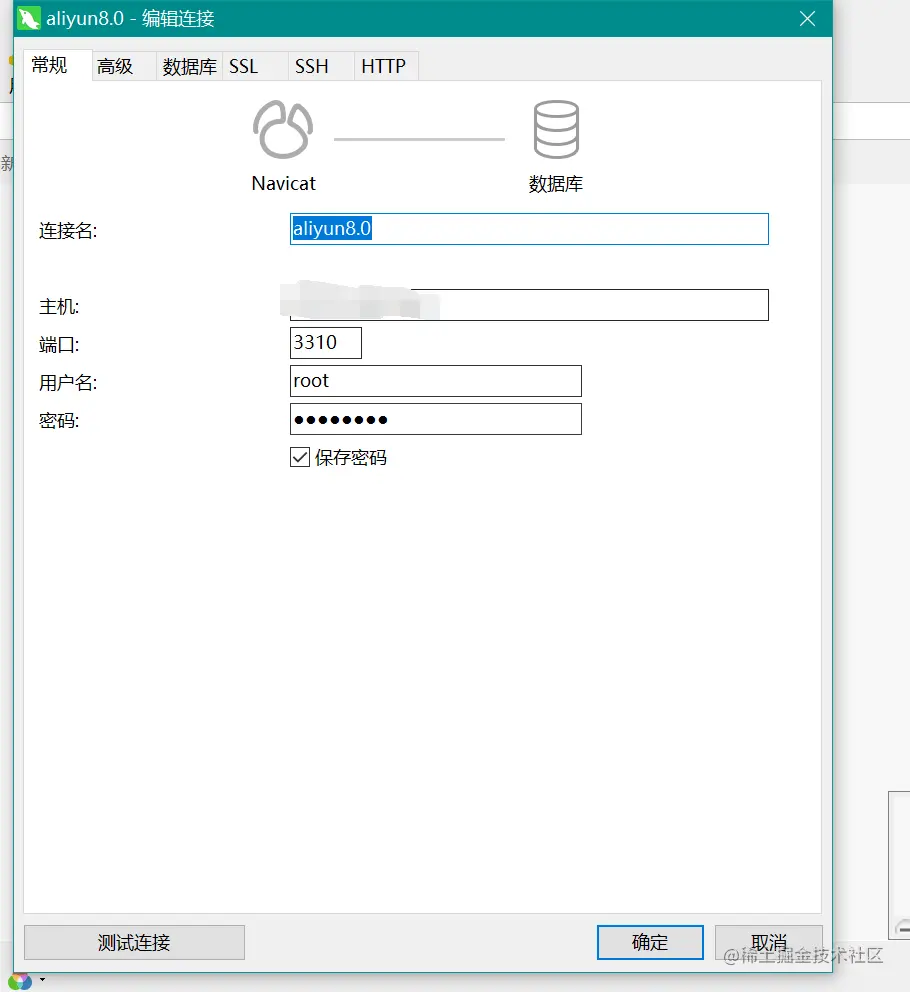Click the 端口 port field showing 3310
This screenshot has width=910, height=992.
(x=326, y=343)
